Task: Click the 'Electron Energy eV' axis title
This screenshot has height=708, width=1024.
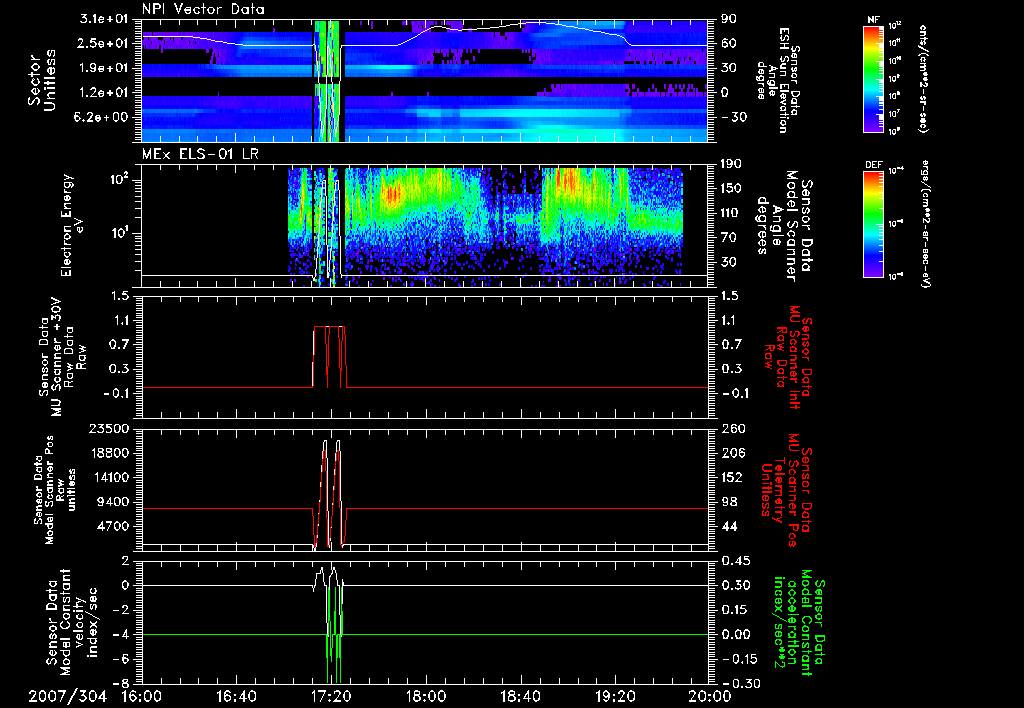Action: [x=72, y=225]
